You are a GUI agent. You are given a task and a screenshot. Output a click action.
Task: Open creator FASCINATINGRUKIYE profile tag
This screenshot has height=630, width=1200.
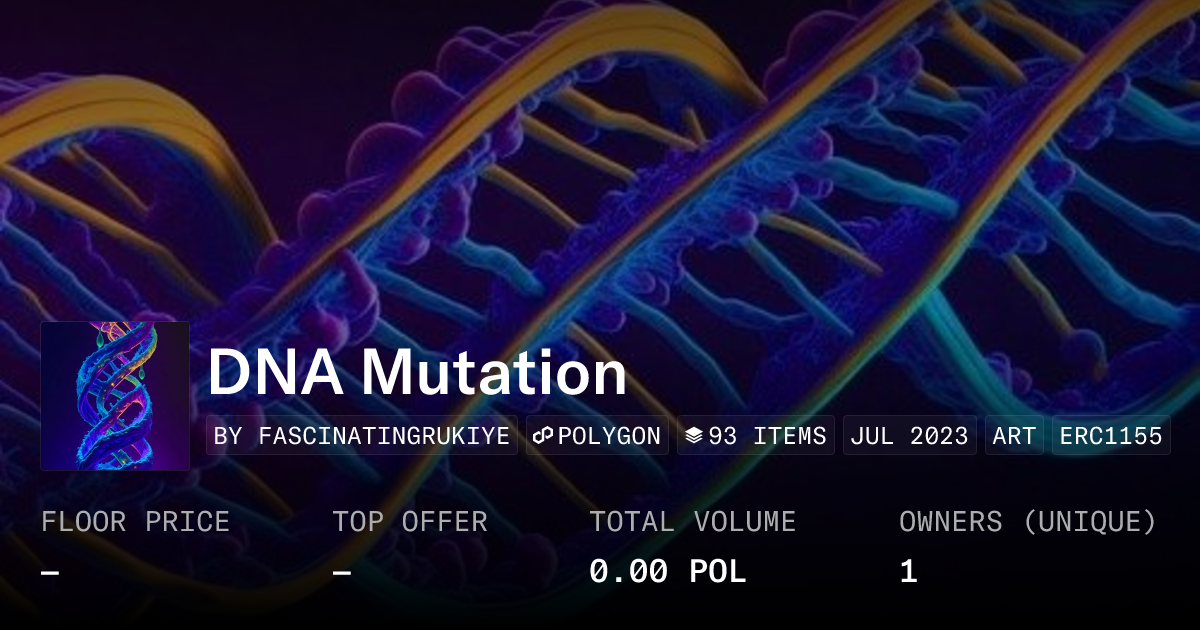pyautogui.click(x=362, y=436)
